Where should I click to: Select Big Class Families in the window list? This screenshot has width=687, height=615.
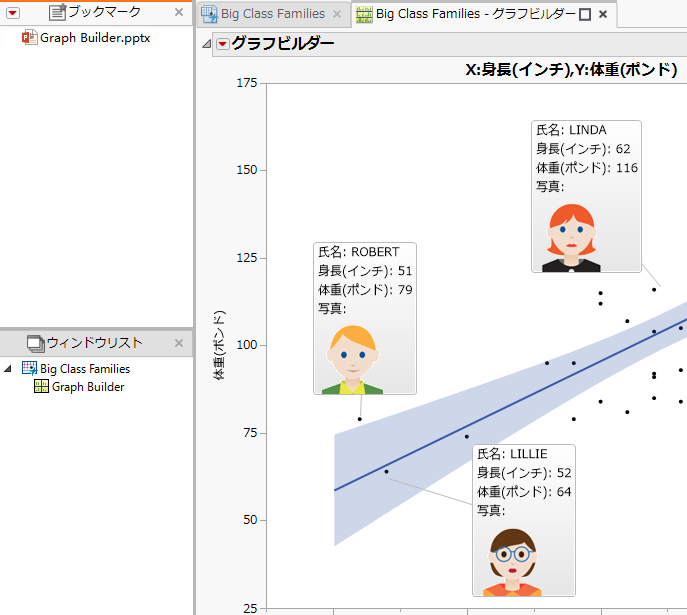pyautogui.click(x=85, y=369)
